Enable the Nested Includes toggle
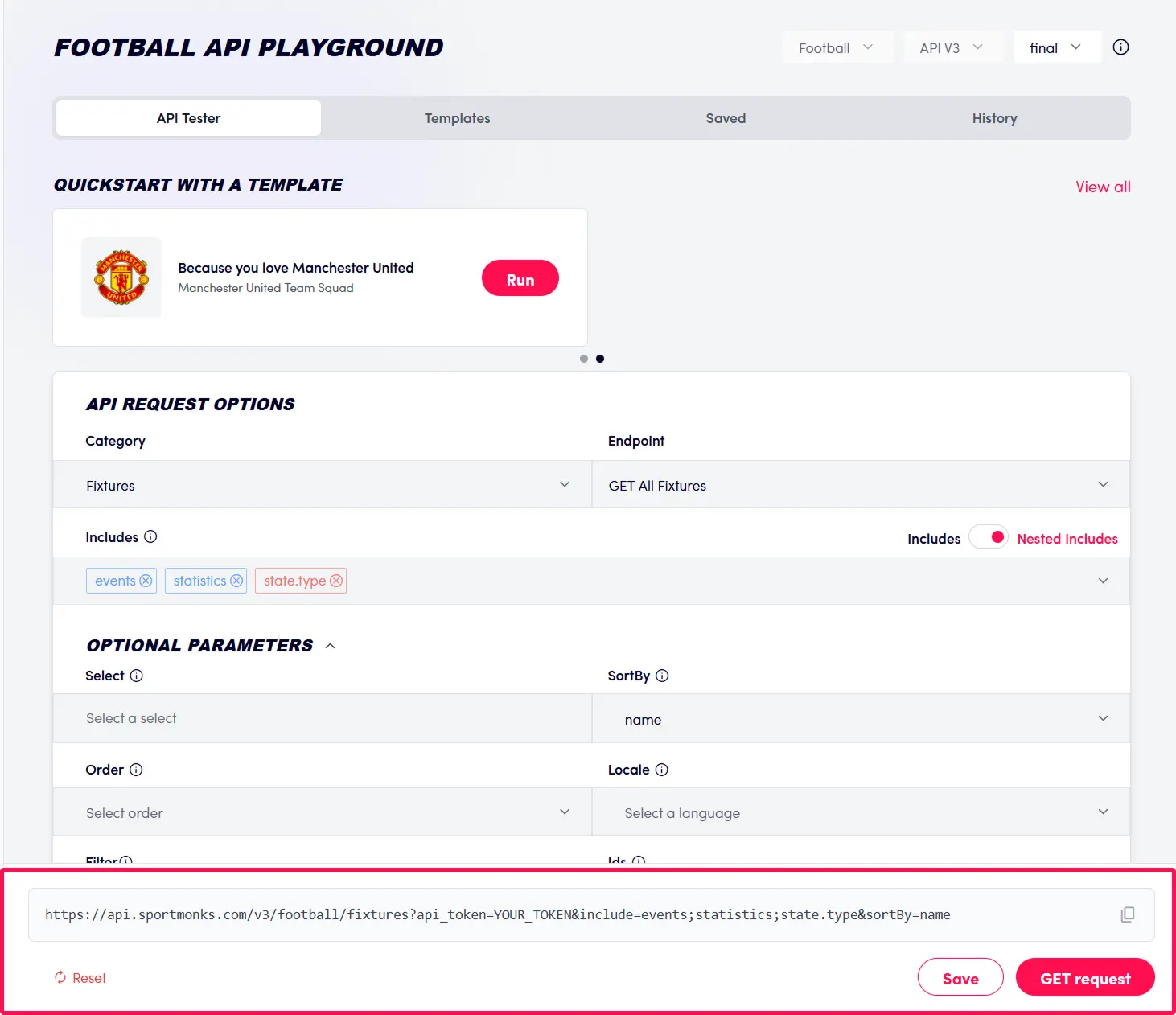 tap(989, 536)
